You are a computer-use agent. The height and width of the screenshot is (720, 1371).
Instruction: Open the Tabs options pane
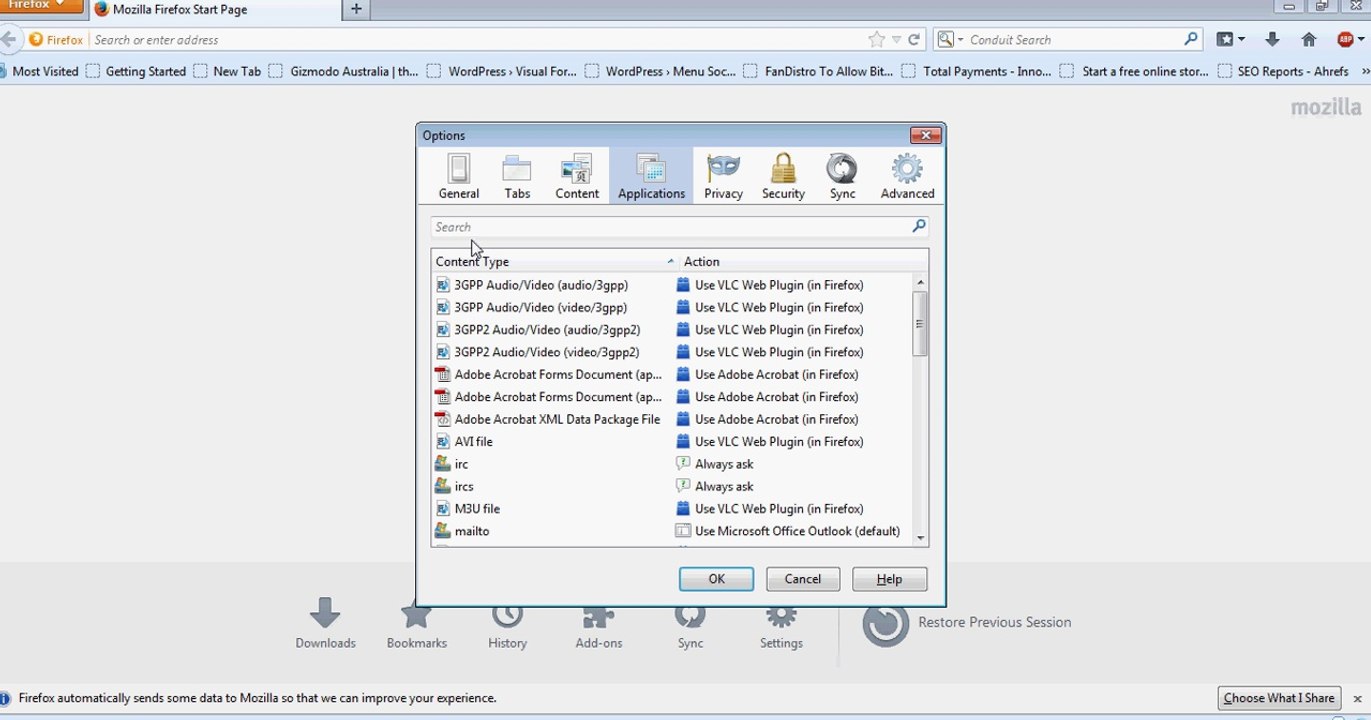point(517,176)
